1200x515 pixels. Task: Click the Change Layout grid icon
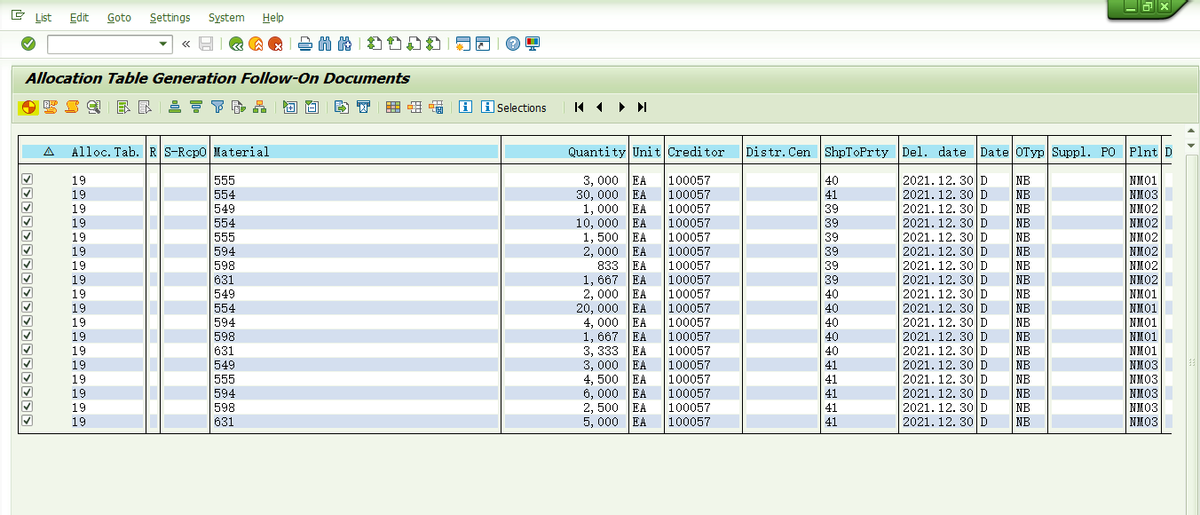point(392,107)
